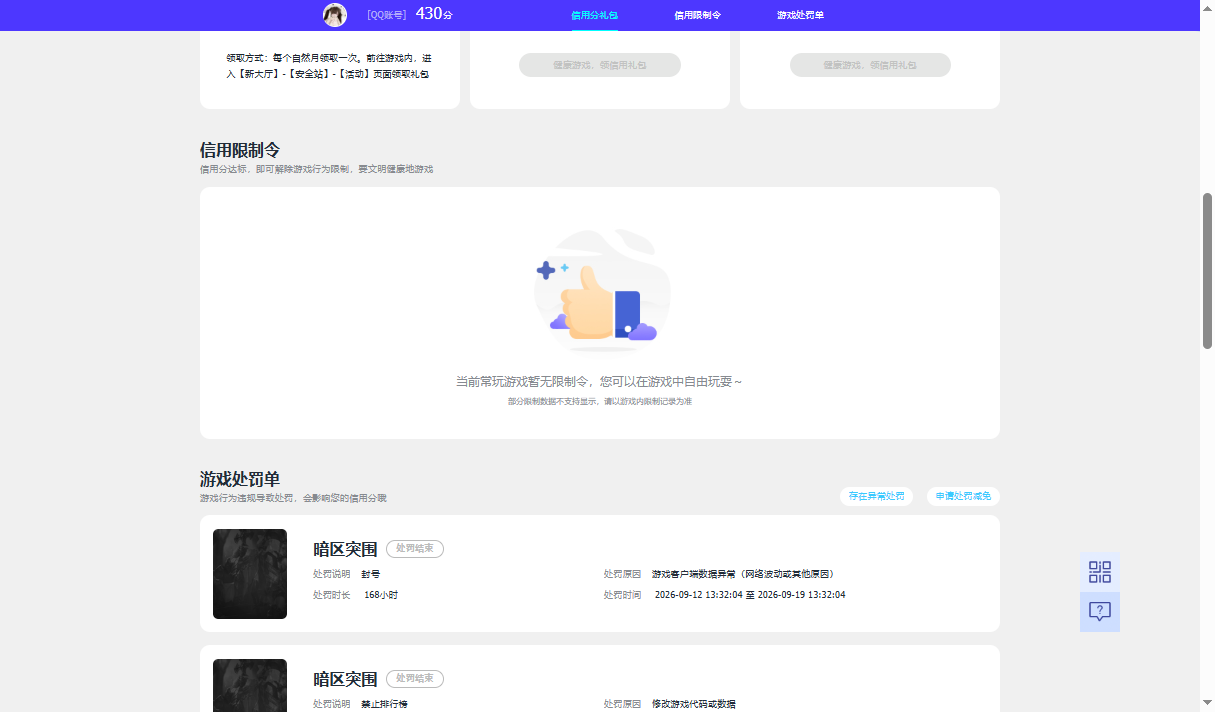This screenshot has height=712, width=1215.
Task: Click the 信用限制令 section heading
Action: click(x=240, y=150)
